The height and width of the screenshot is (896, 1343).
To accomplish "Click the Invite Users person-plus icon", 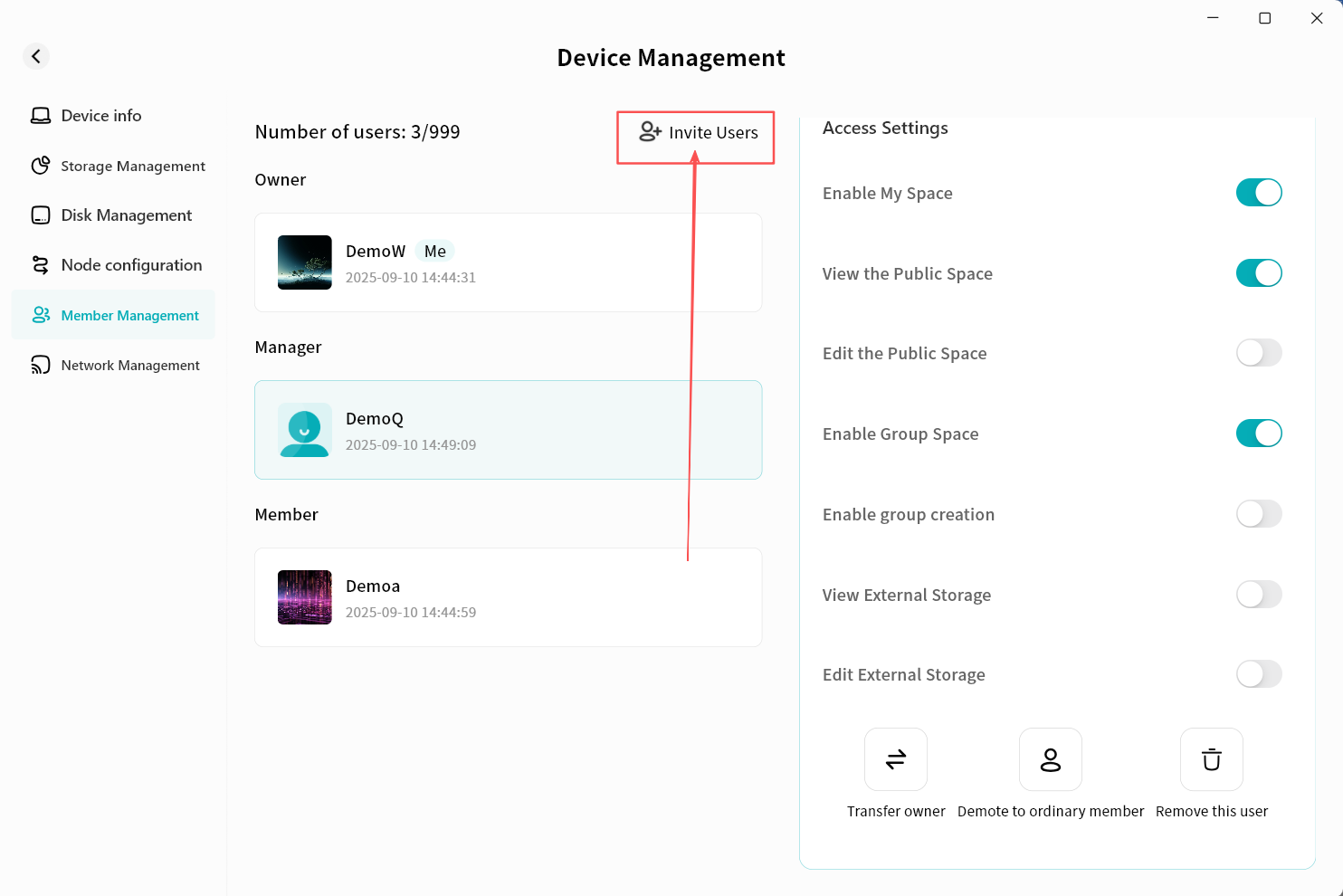I will click(650, 132).
